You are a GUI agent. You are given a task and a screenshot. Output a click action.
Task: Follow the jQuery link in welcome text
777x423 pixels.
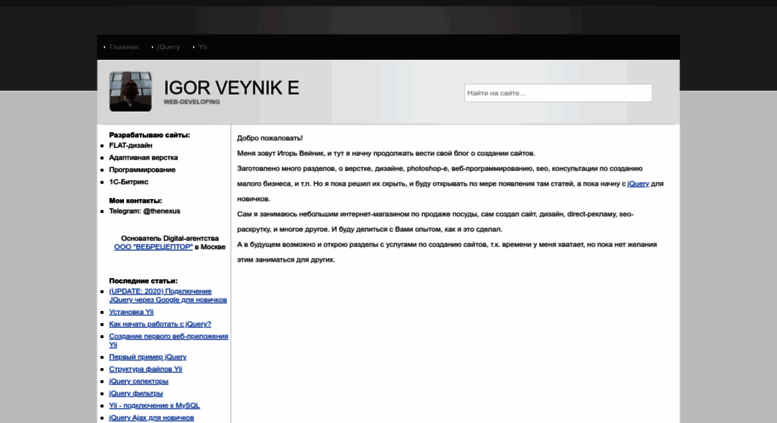coord(638,184)
